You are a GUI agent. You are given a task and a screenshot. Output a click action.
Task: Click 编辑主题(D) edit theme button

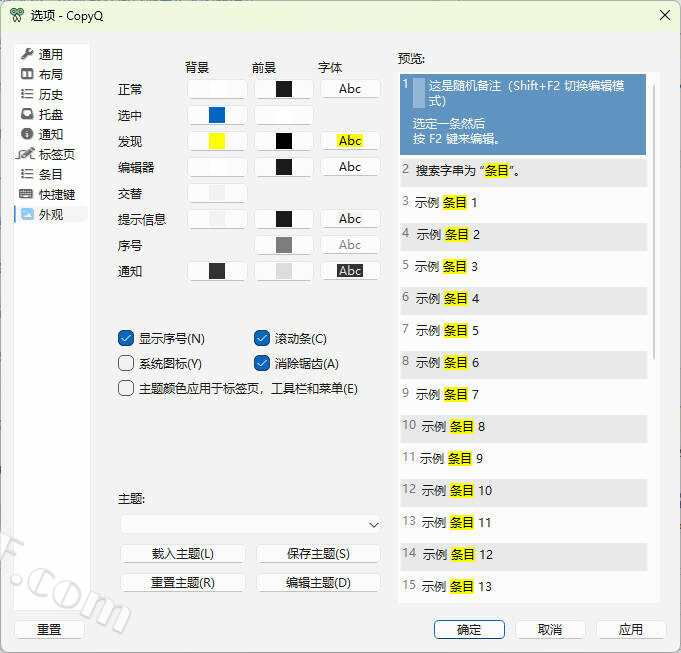(x=318, y=582)
